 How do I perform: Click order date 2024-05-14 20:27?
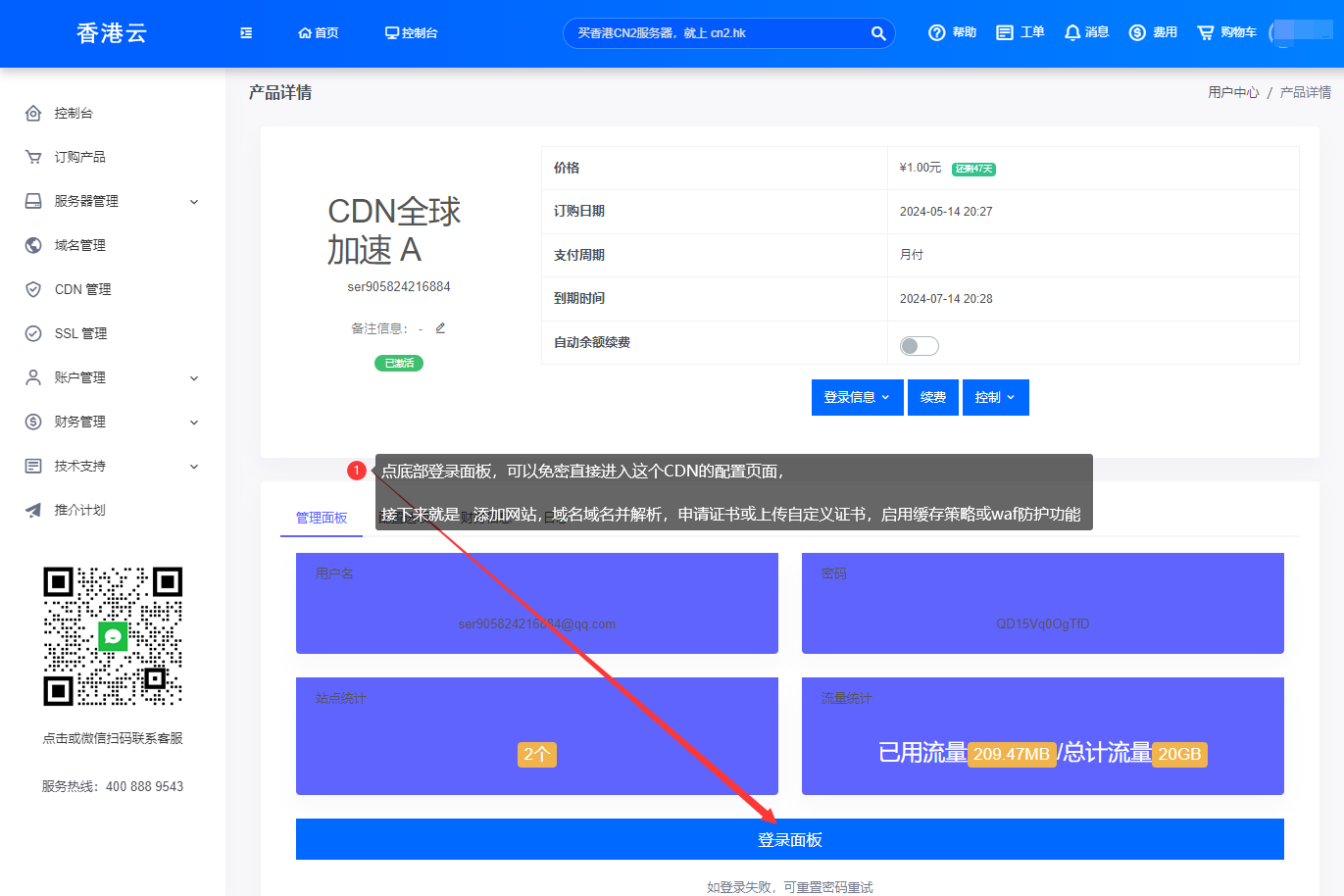click(946, 211)
